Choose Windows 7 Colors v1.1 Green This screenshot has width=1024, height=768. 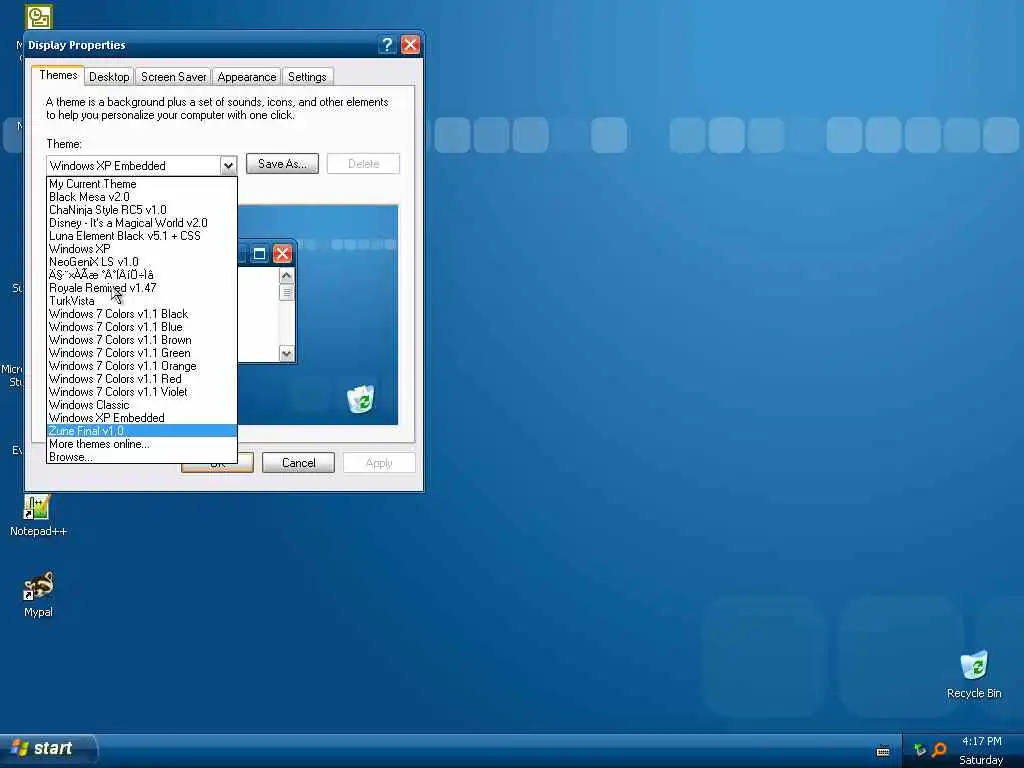coord(142,353)
